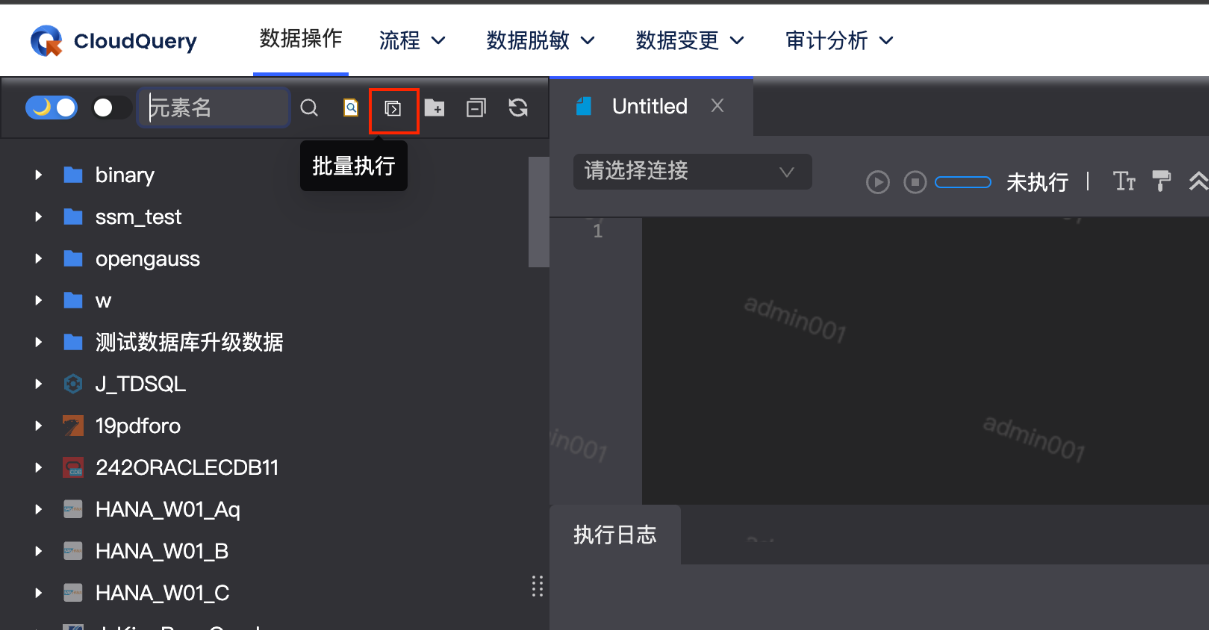Click the execution progress bar
The image size is (1209, 630).
tap(963, 182)
